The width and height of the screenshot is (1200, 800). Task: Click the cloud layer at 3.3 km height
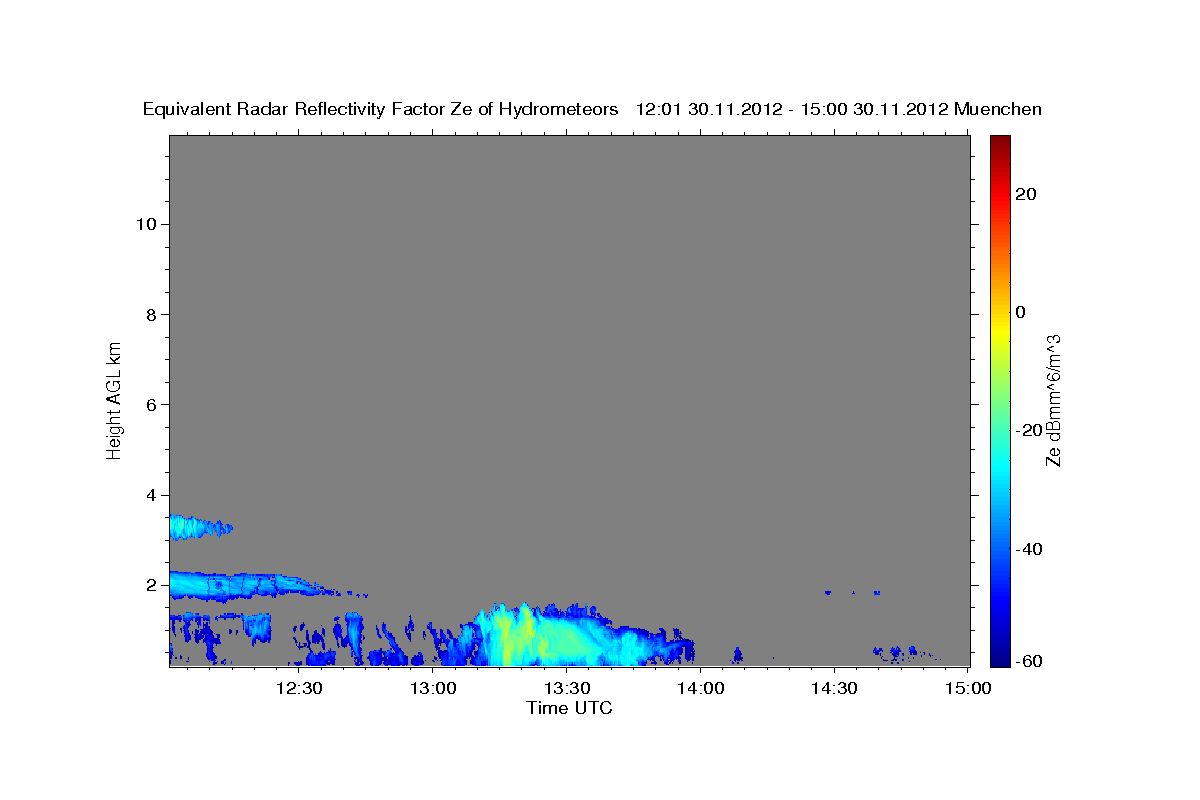coord(198,526)
